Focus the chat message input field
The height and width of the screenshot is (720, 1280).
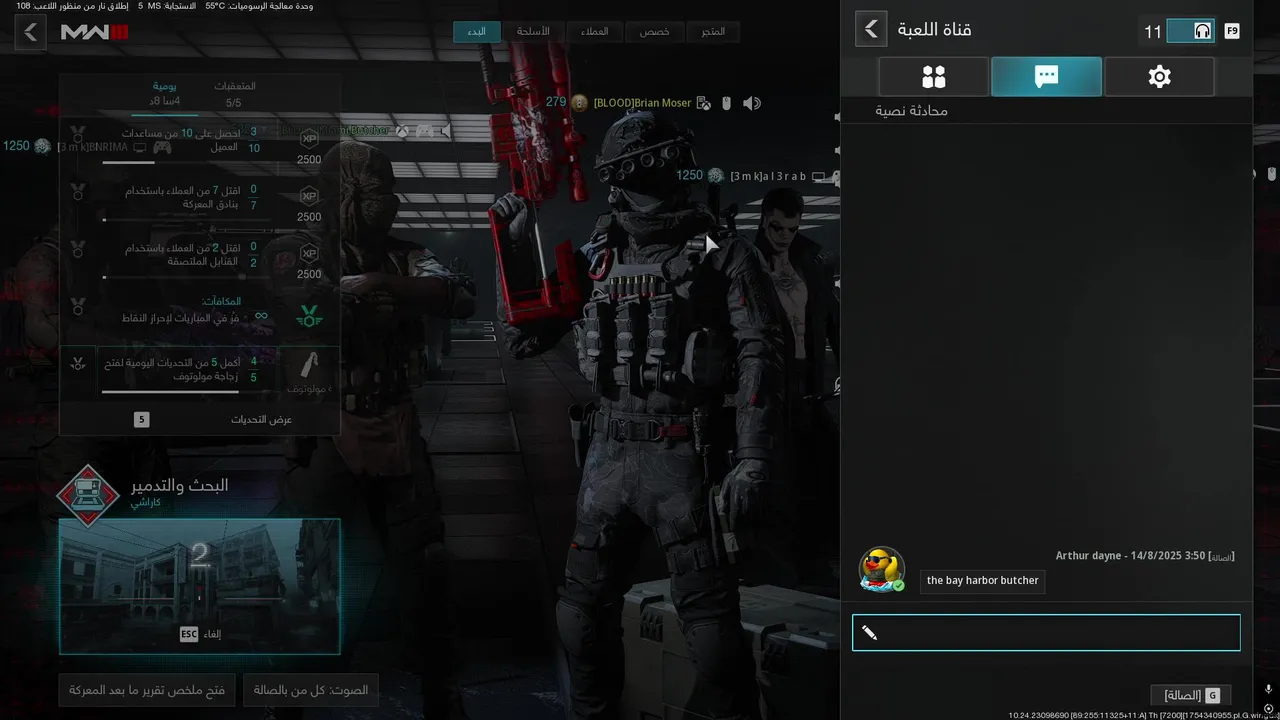[x=1046, y=633]
